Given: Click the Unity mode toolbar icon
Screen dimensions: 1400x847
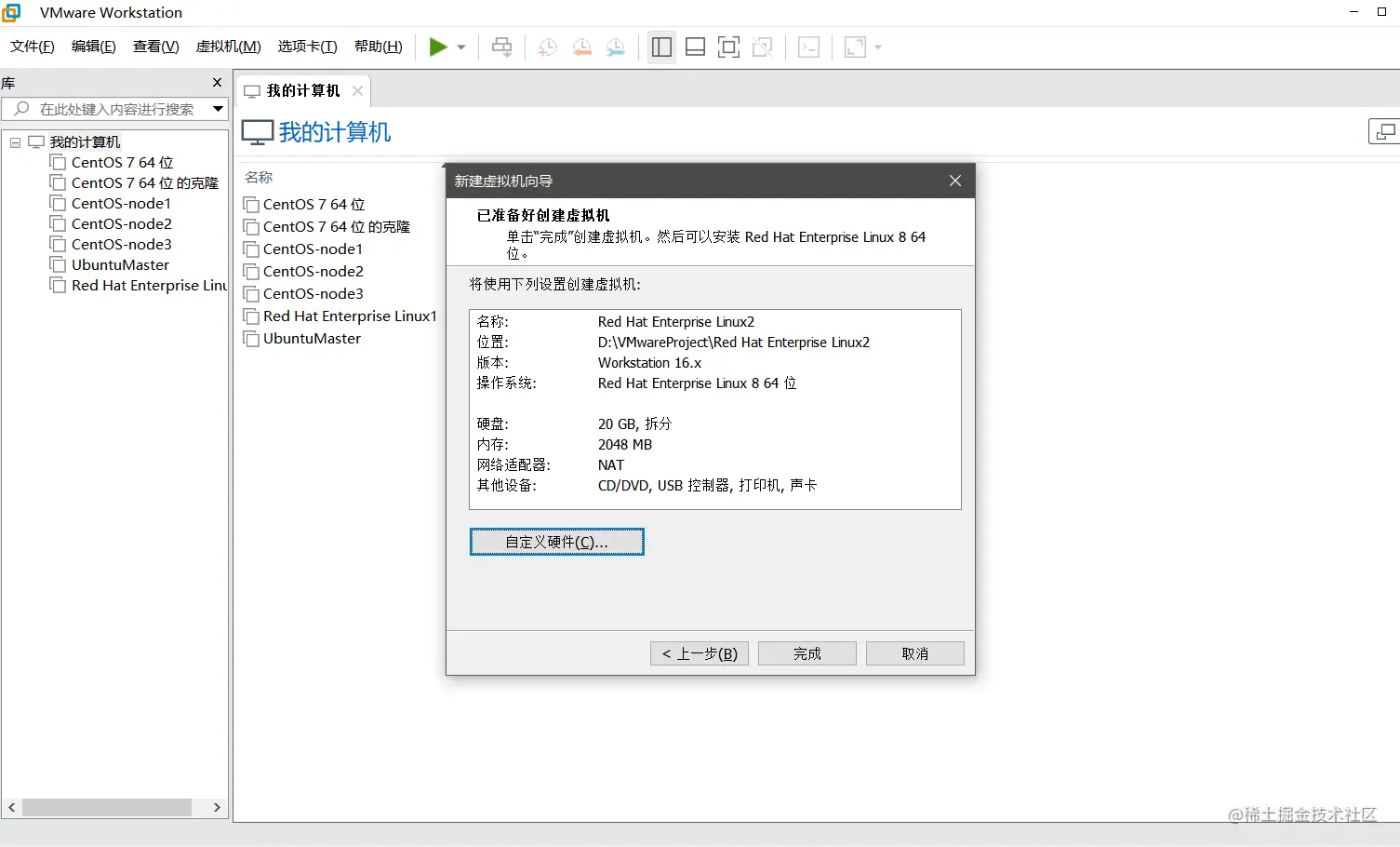Looking at the screenshot, I should coord(763,47).
